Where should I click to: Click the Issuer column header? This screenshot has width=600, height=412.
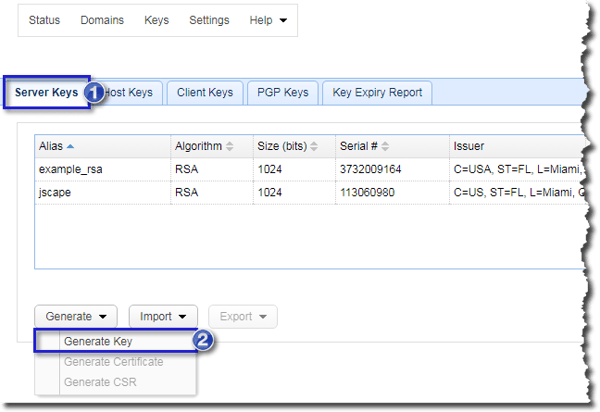(x=517, y=146)
